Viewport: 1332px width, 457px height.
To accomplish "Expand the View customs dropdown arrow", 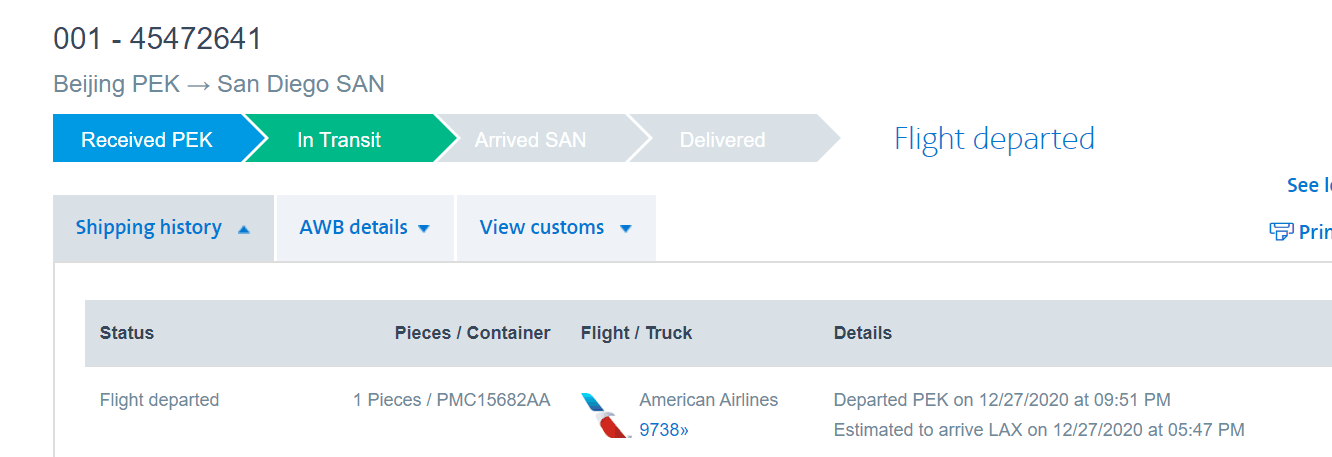I will pos(626,229).
